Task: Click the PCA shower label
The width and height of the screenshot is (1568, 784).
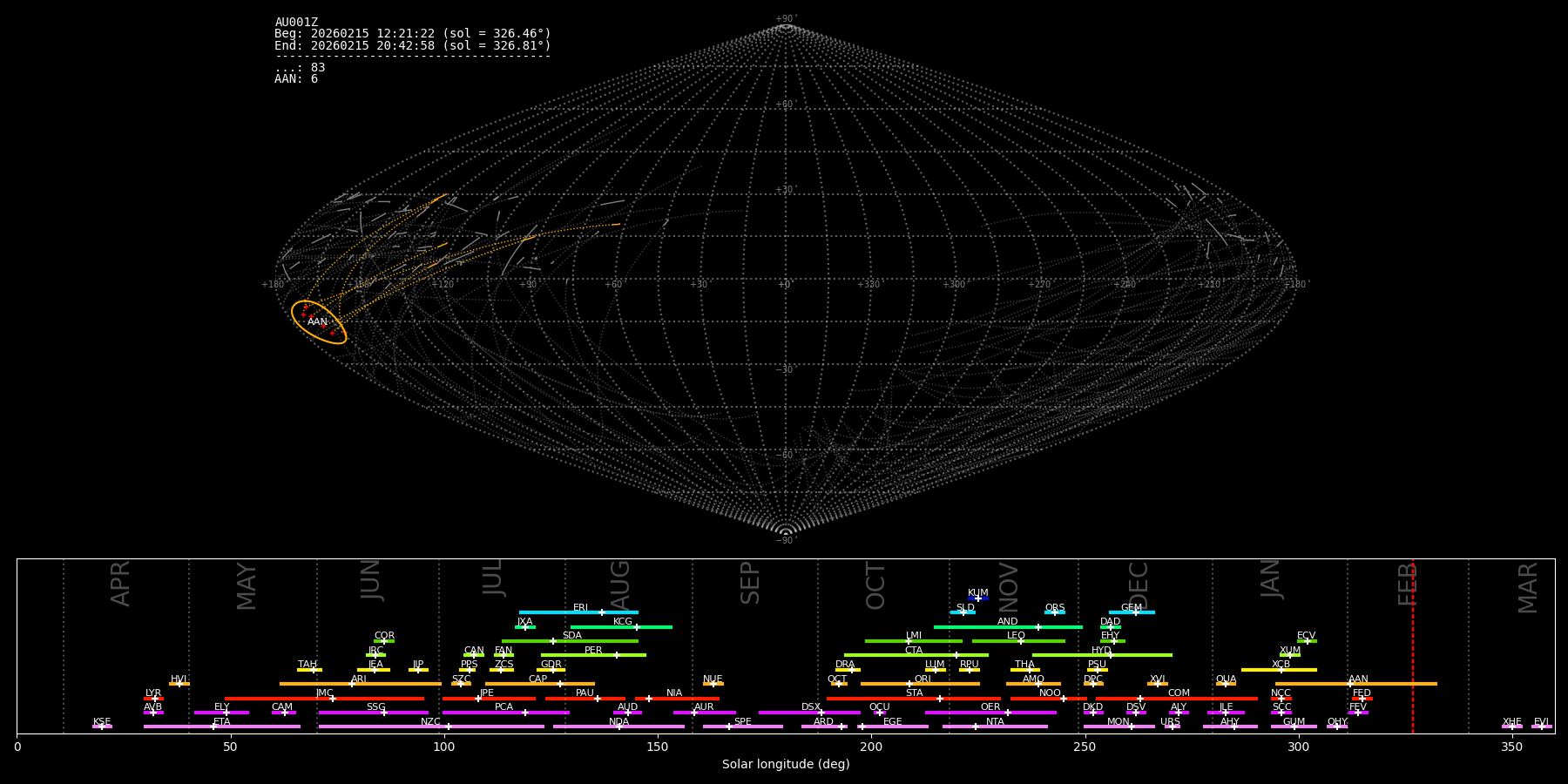Action: click(x=504, y=707)
